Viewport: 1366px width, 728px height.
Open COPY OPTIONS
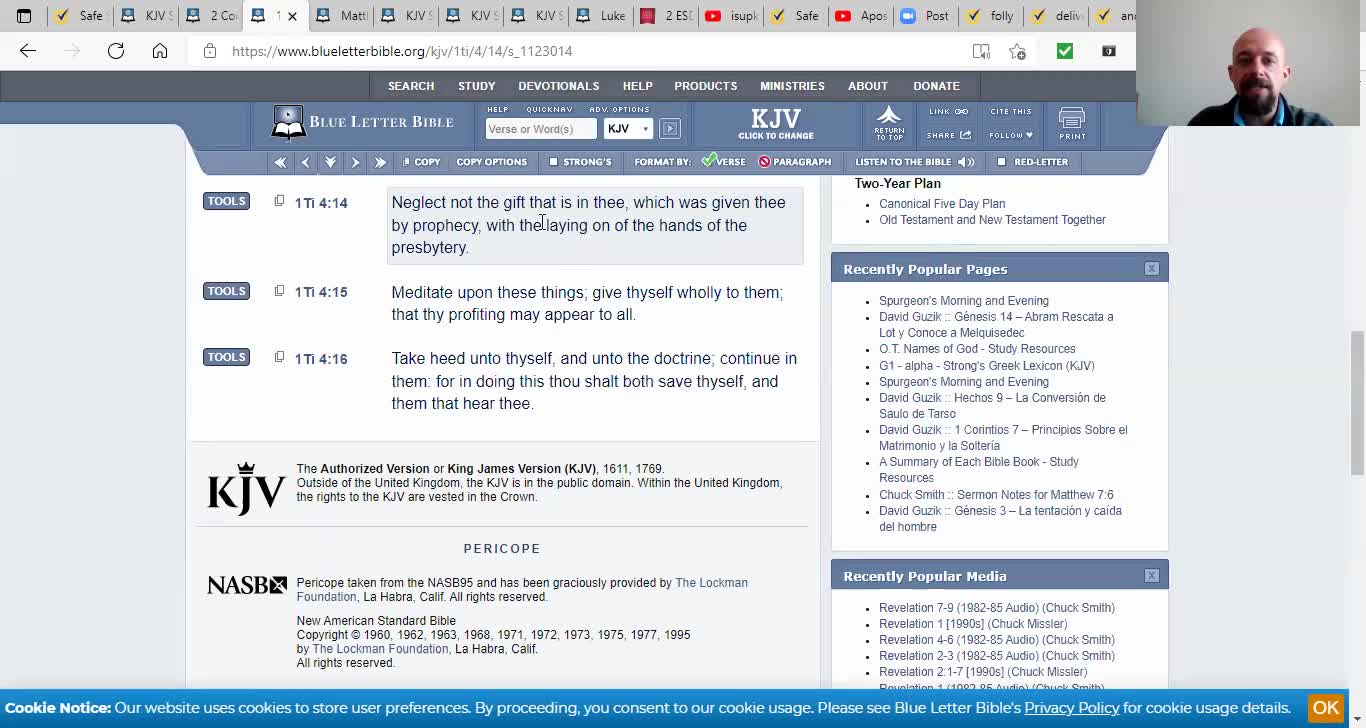click(491, 162)
